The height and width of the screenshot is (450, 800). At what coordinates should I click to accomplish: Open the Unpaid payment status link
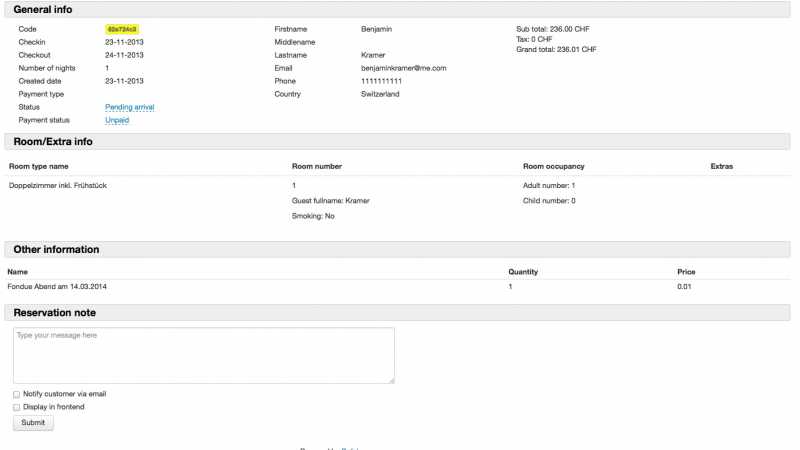coord(117,120)
